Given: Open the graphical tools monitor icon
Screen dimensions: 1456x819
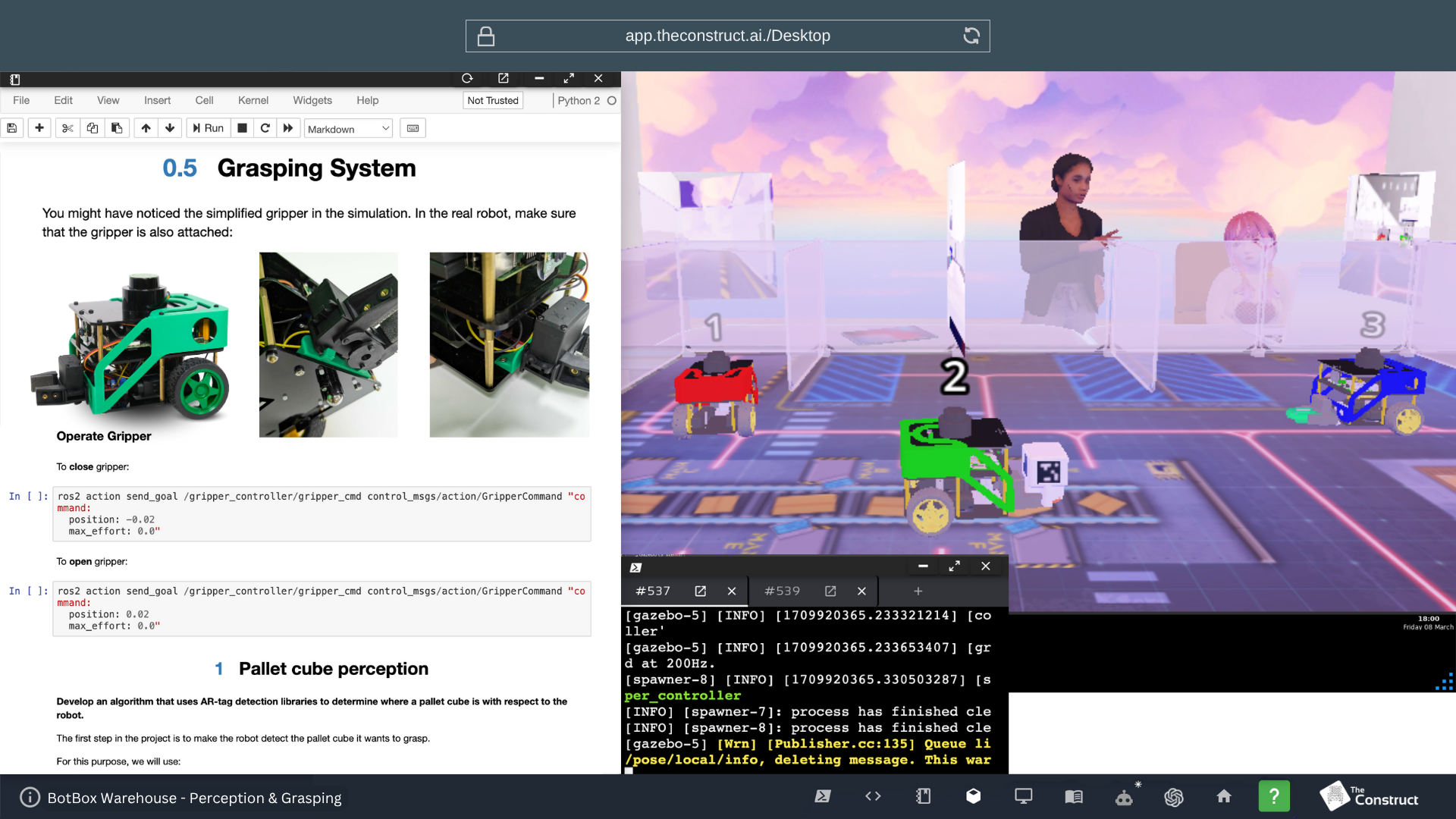Looking at the screenshot, I should 1024,796.
